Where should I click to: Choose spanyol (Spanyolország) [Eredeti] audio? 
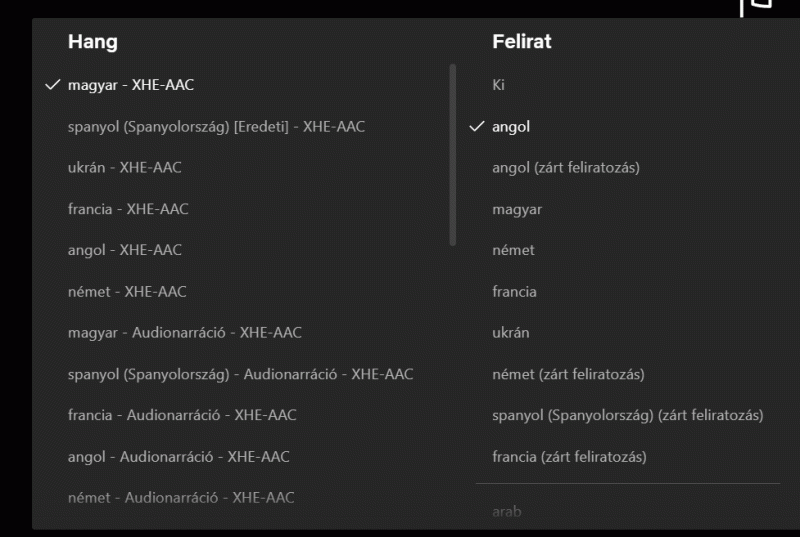point(216,127)
